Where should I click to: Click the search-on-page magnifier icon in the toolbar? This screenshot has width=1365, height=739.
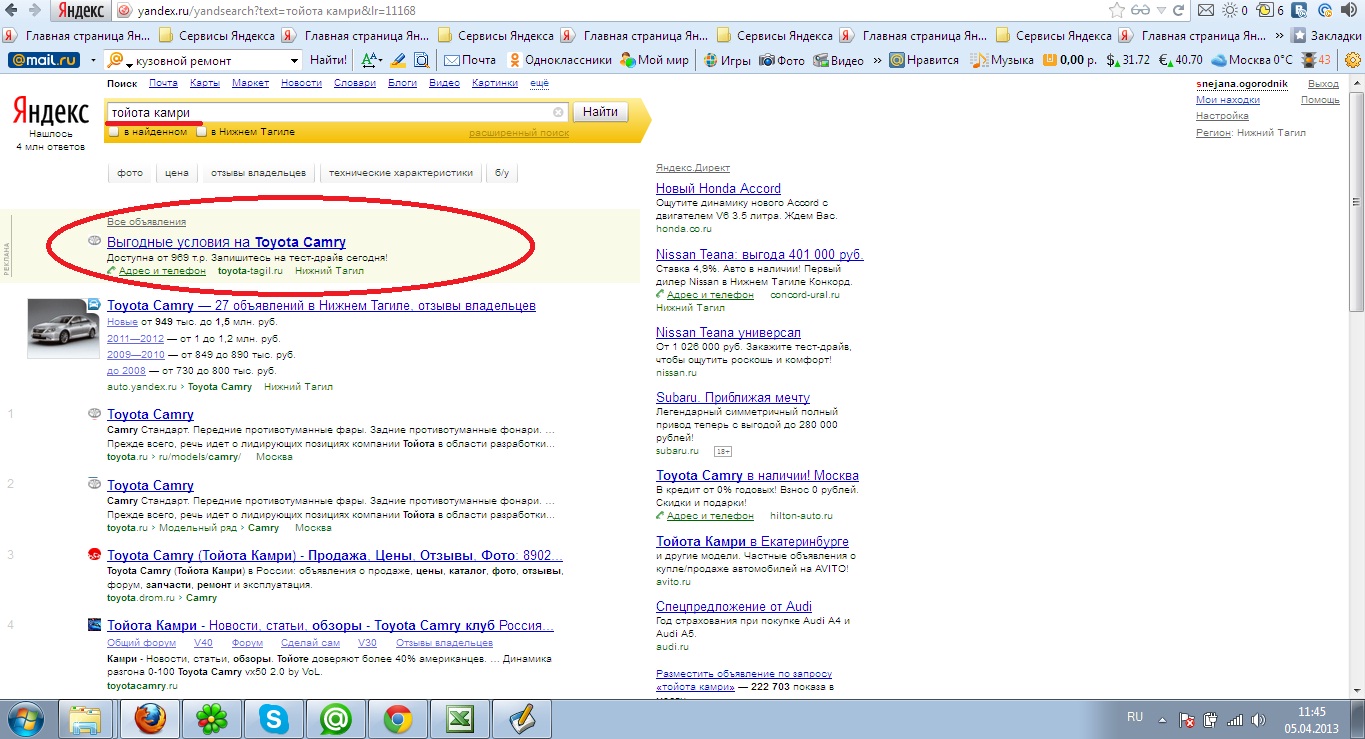[x=421, y=60]
